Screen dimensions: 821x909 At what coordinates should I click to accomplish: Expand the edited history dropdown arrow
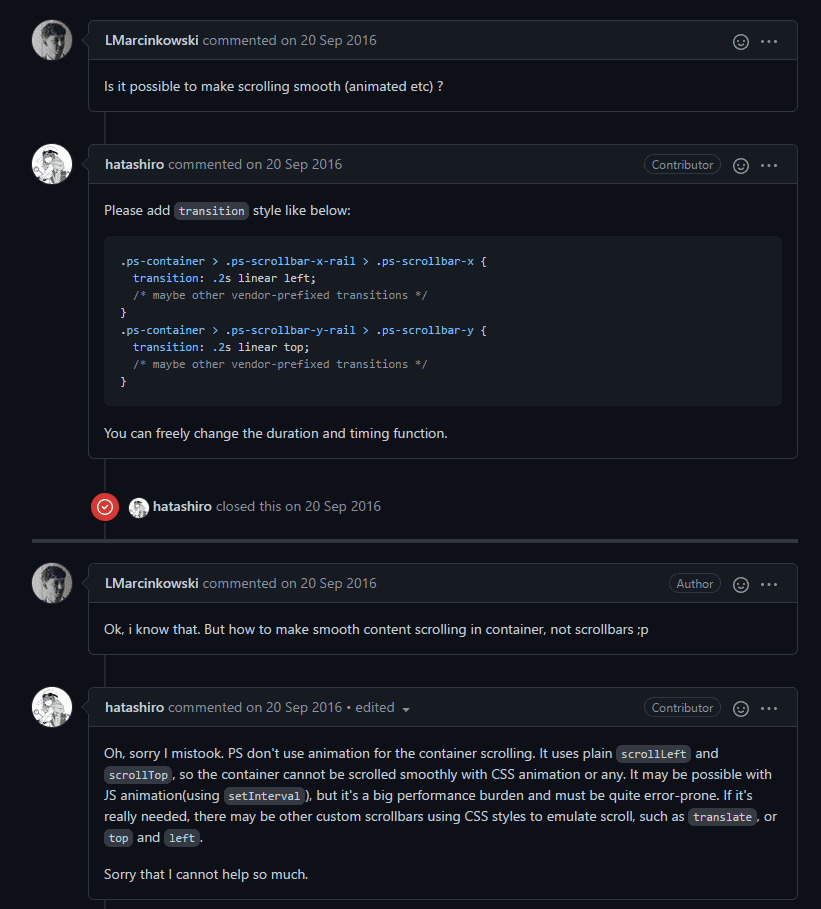(x=406, y=709)
